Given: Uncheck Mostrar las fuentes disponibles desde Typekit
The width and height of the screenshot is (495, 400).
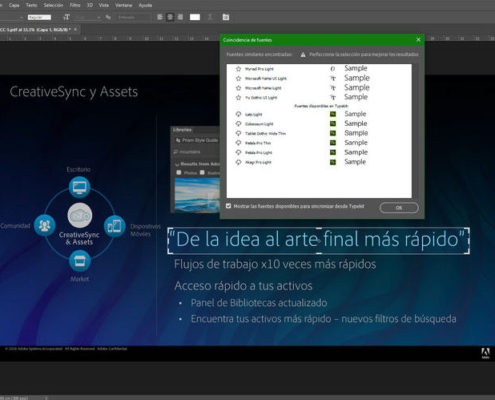Looking at the screenshot, I should (x=228, y=206).
